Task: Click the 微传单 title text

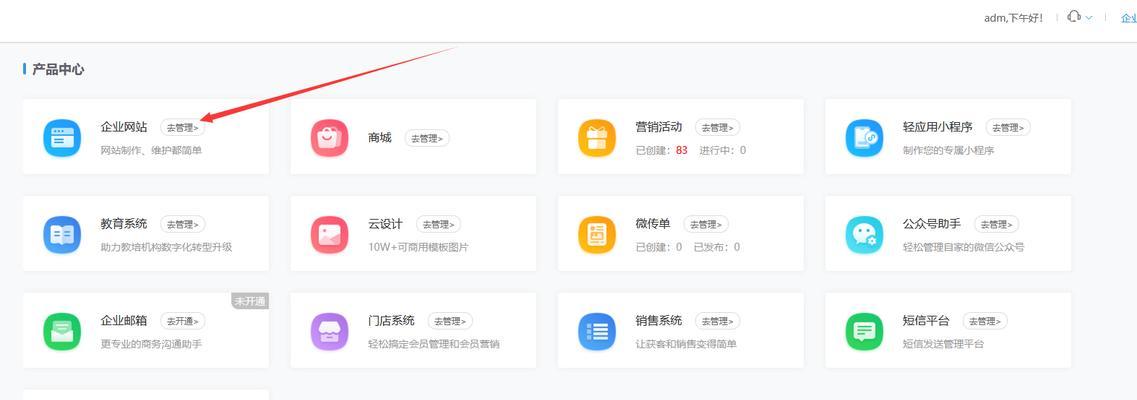Action: click(x=653, y=224)
